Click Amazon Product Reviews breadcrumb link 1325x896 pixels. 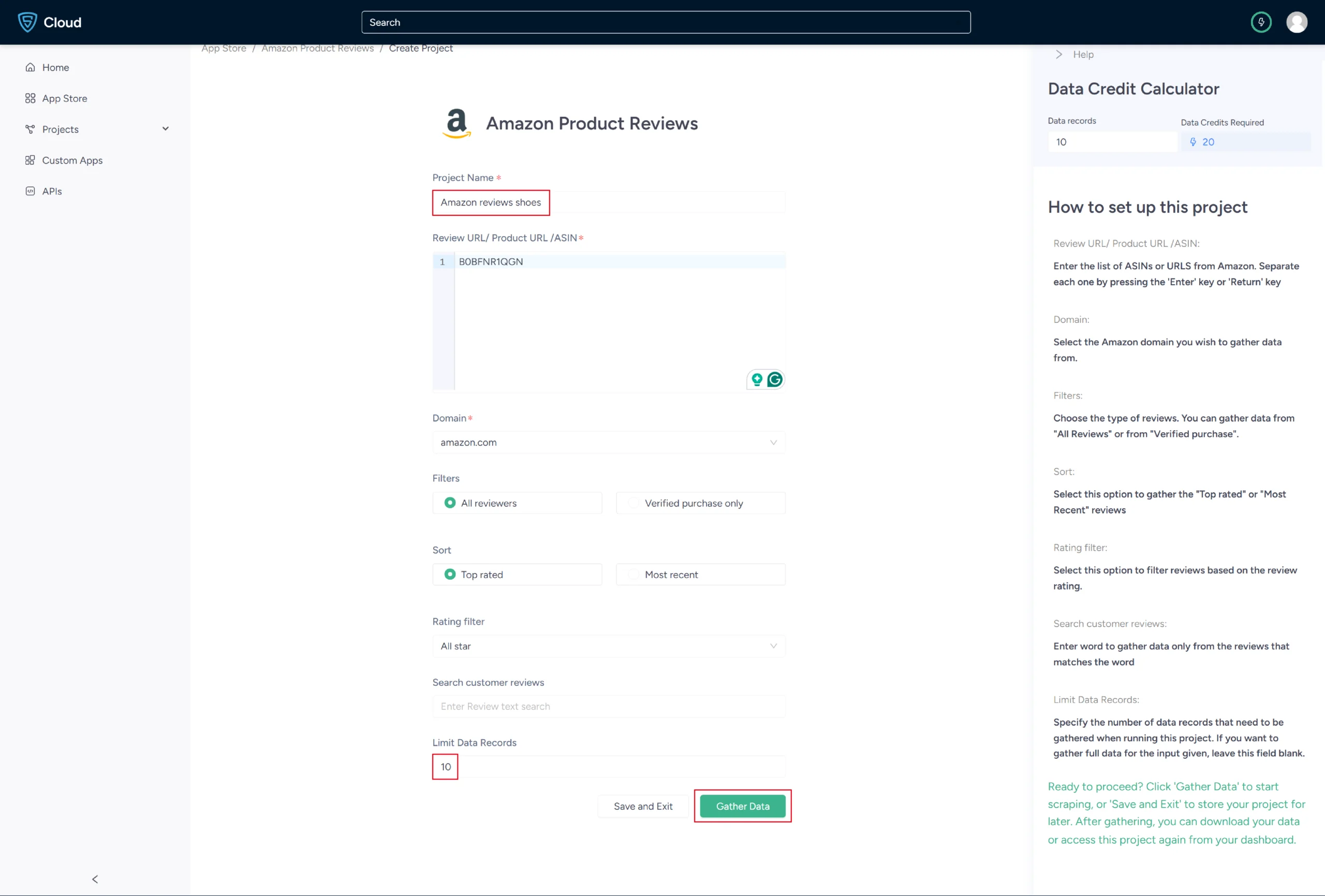pyautogui.click(x=318, y=48)
